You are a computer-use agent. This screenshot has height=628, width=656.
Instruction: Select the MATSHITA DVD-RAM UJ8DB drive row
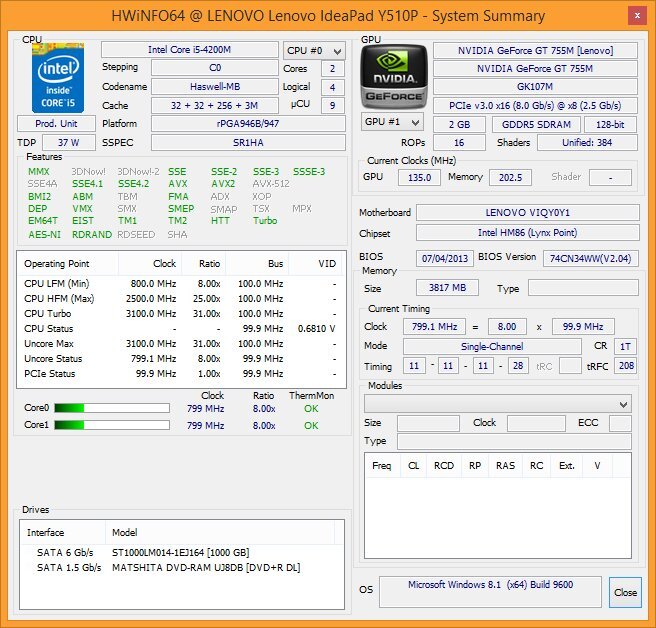[x=182, y=568]
